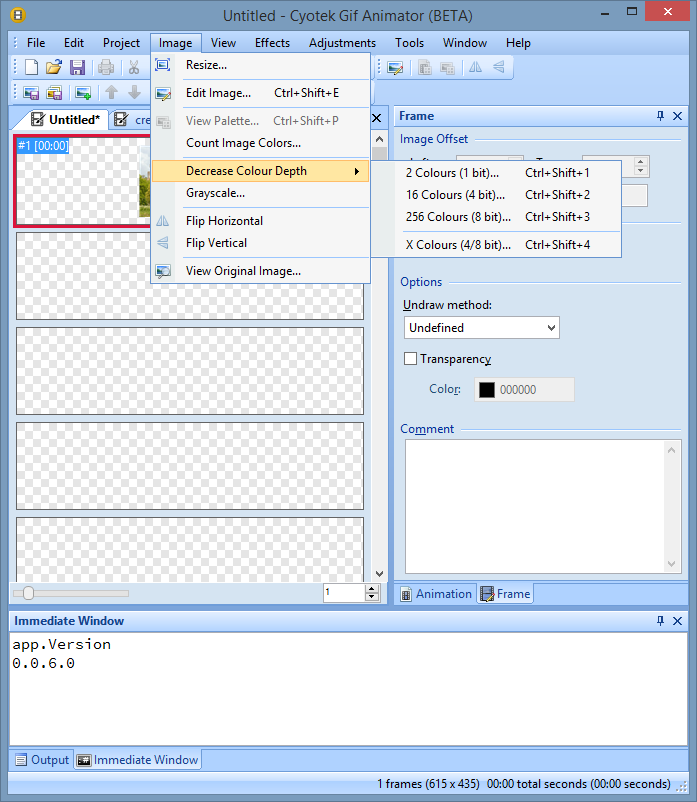Enable the Transparency checkbox
Viewport: 697px width, 802px height.
pos(410,359)
